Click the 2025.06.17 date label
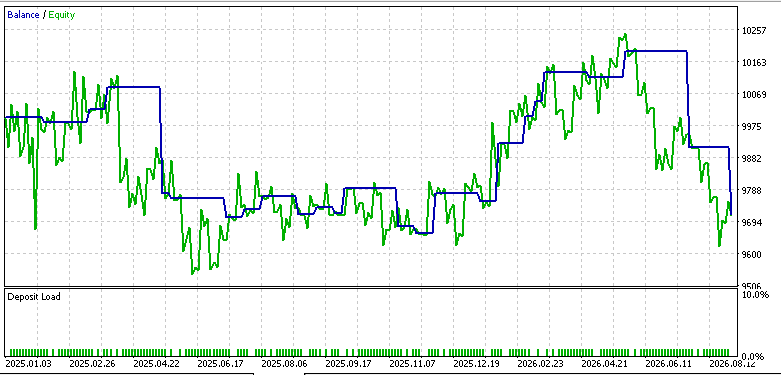 pos(220,364)
